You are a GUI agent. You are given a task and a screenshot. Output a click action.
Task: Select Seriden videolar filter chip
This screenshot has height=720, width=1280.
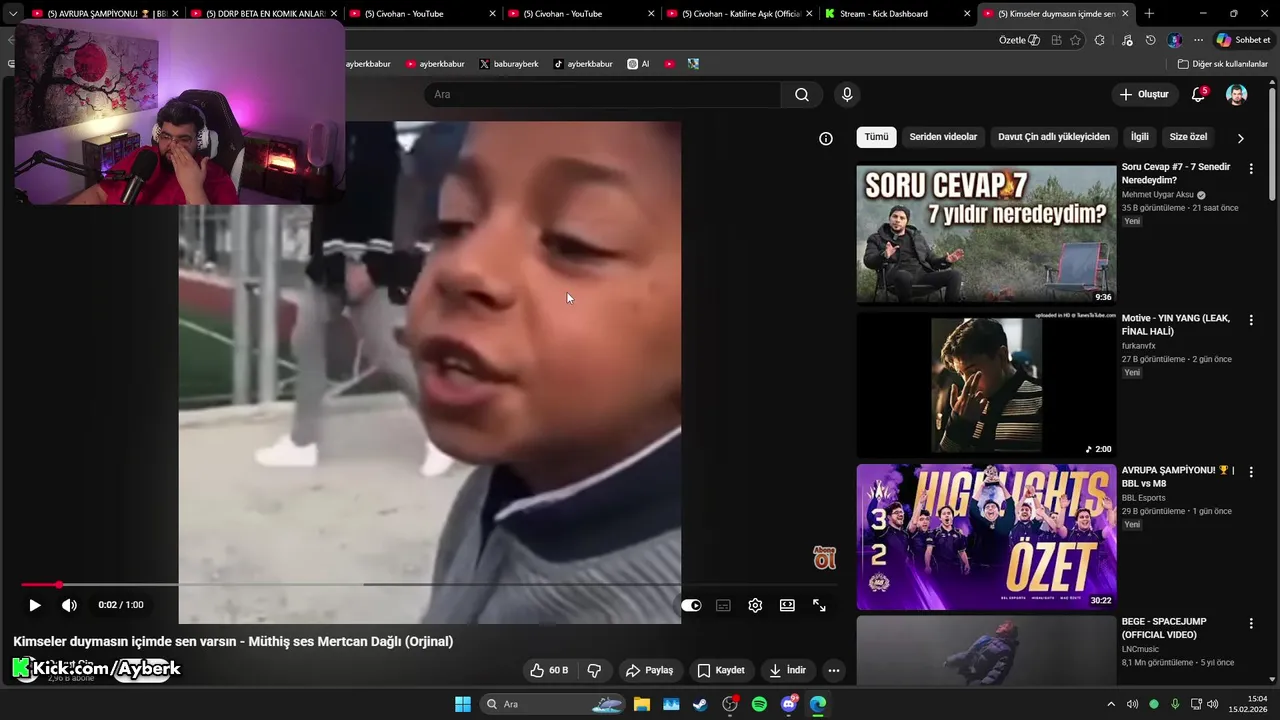[x=943, y=137]
